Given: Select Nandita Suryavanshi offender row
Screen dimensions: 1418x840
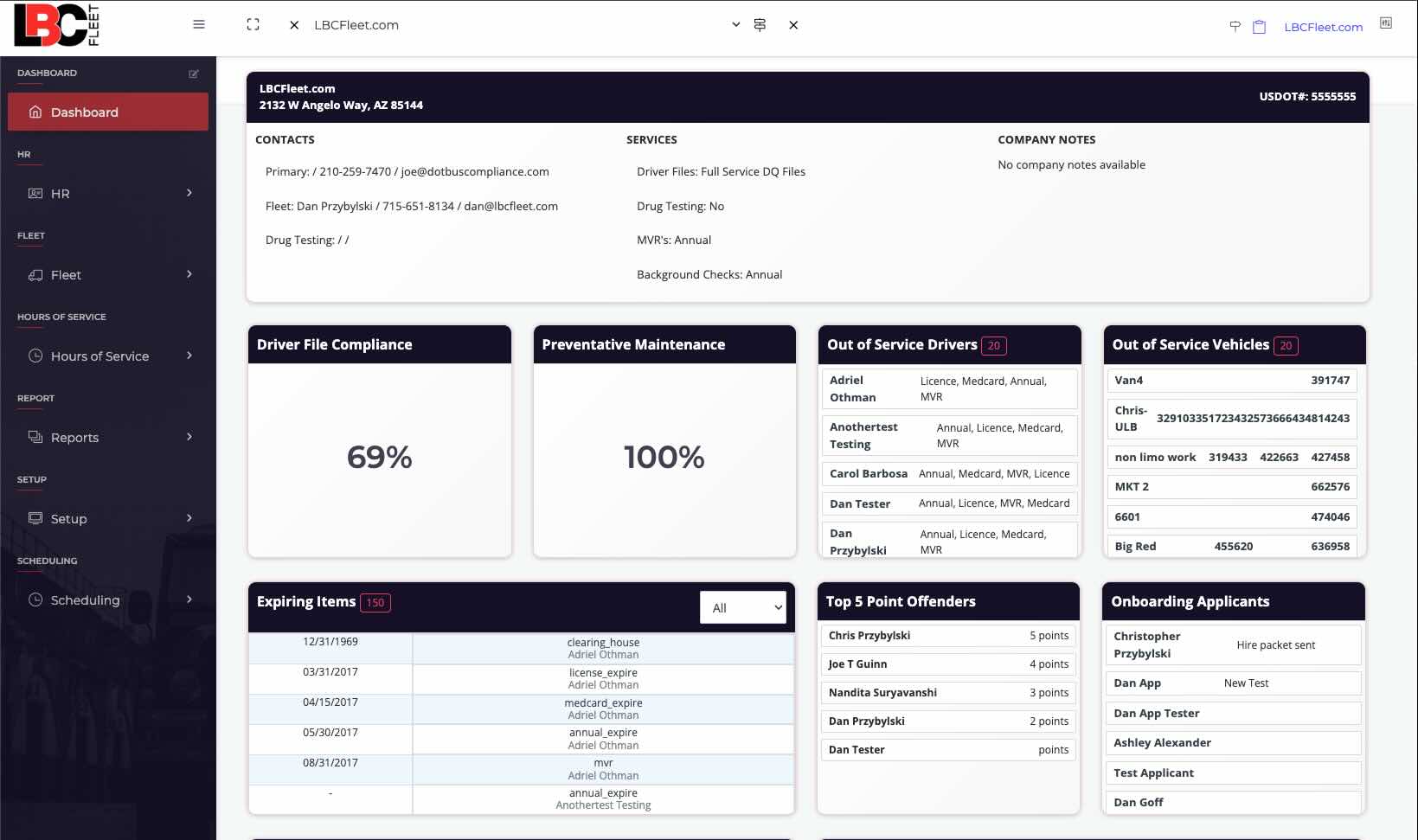Looking at the screenshot, I should point(948,692).
